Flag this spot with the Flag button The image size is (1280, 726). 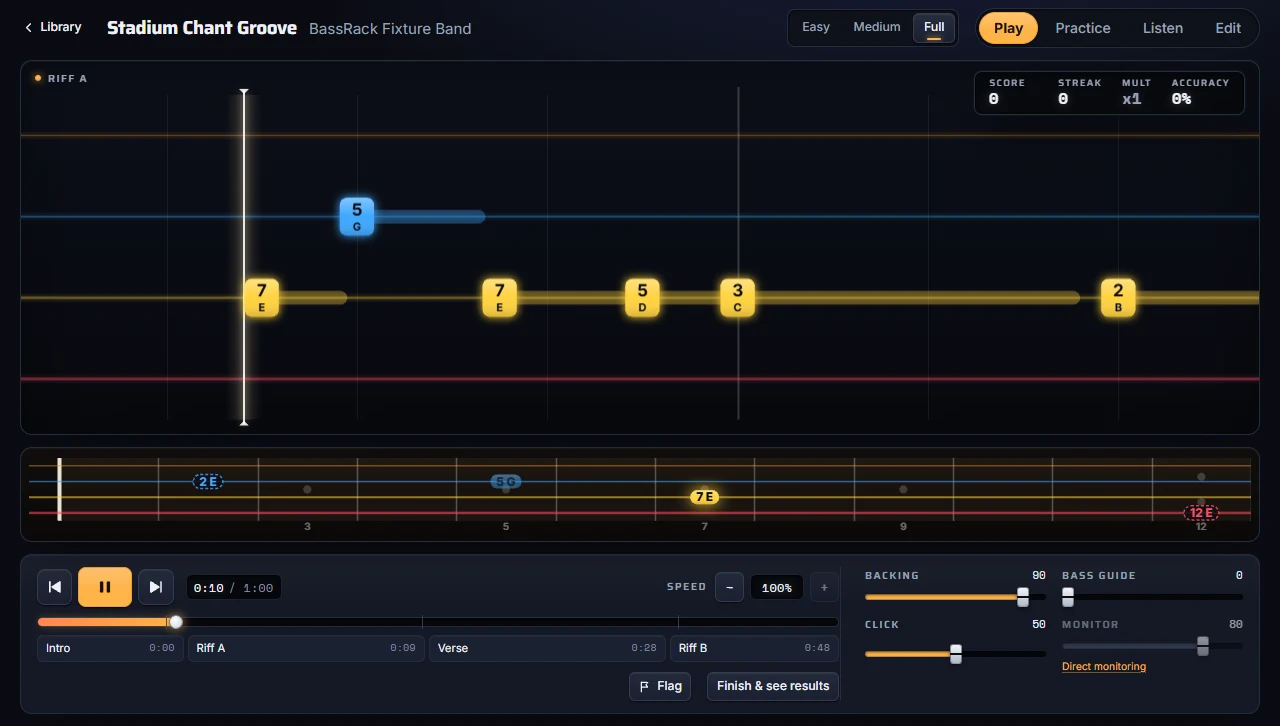tap(660, 686)
